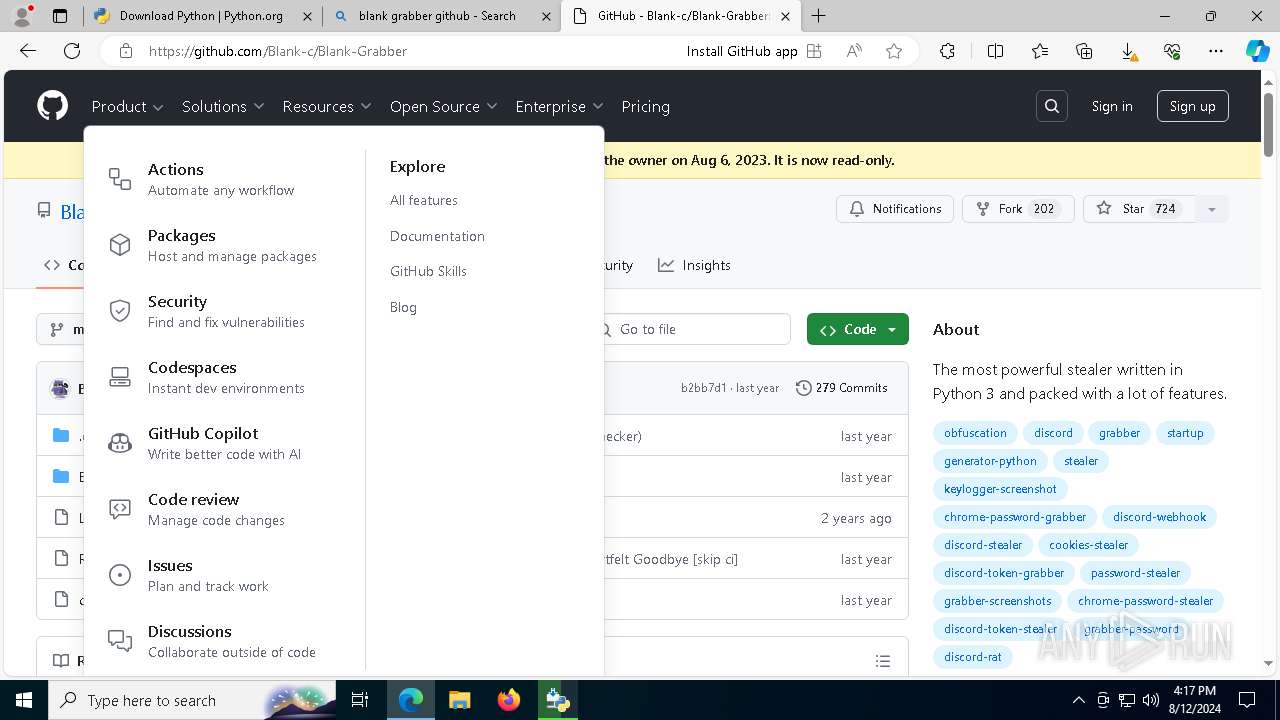
Task: Refresh the page
Action: tap(72, 51)
